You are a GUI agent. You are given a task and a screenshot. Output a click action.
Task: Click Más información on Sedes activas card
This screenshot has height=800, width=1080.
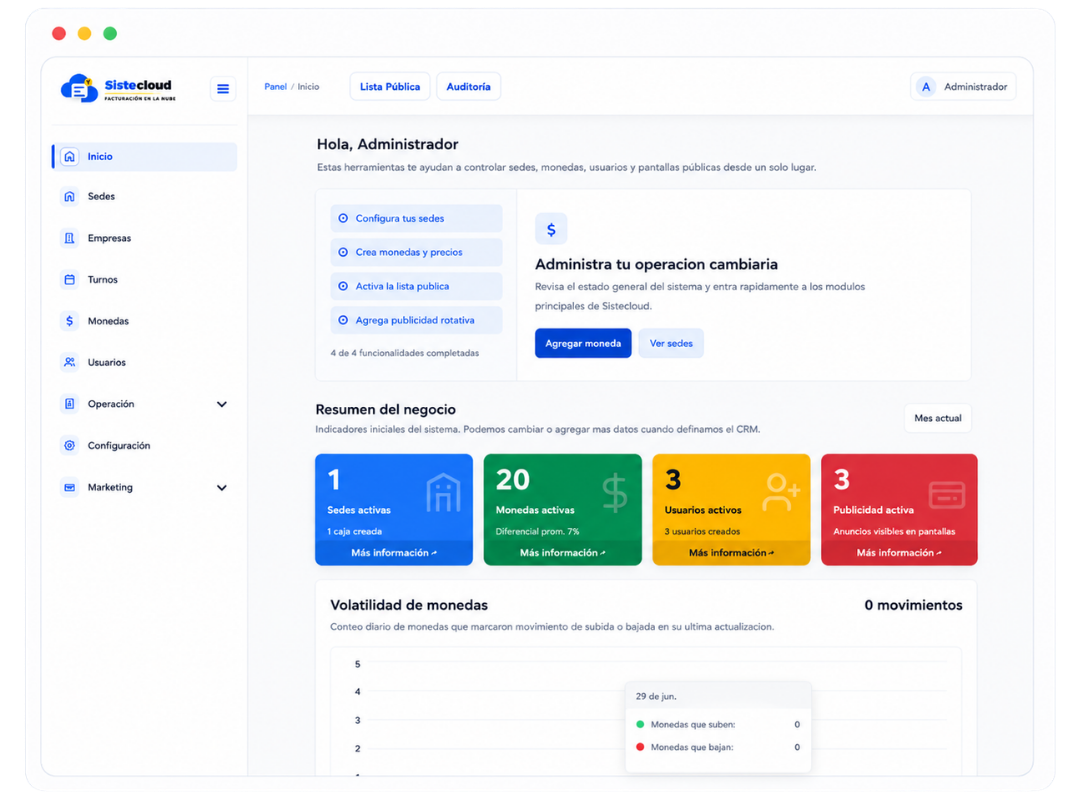[x=394, y=553]
